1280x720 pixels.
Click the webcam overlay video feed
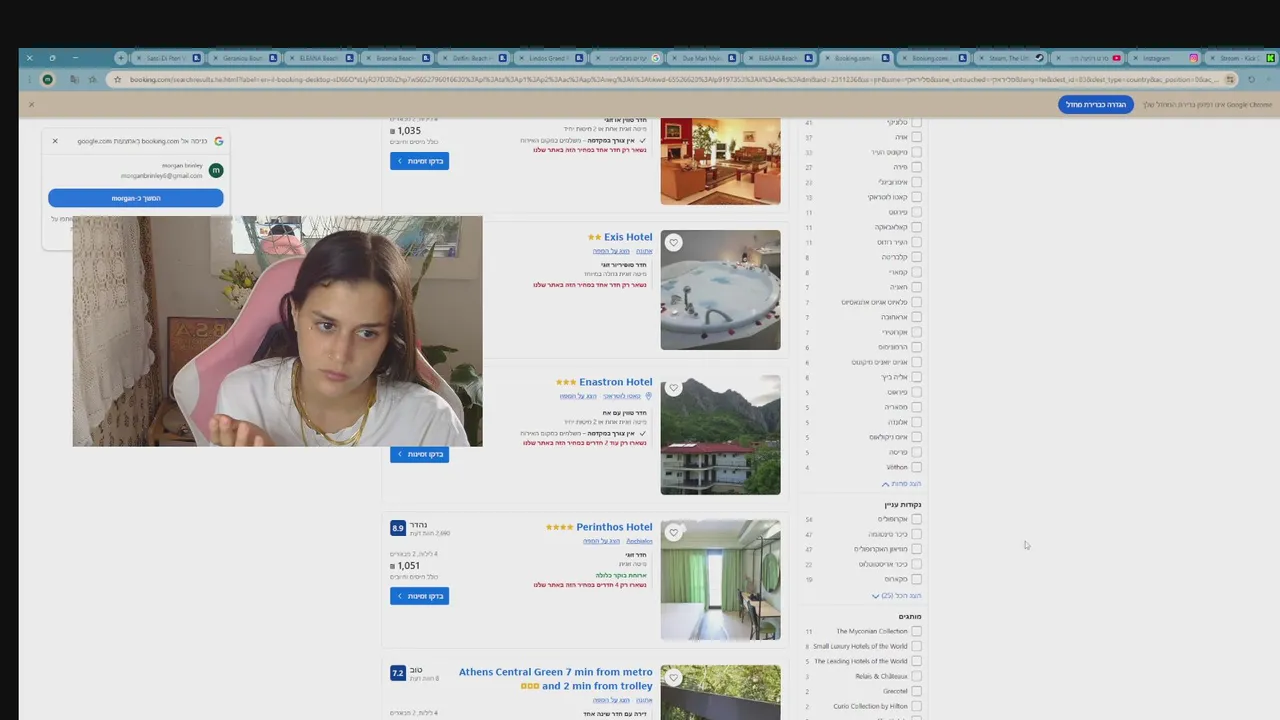277,331
